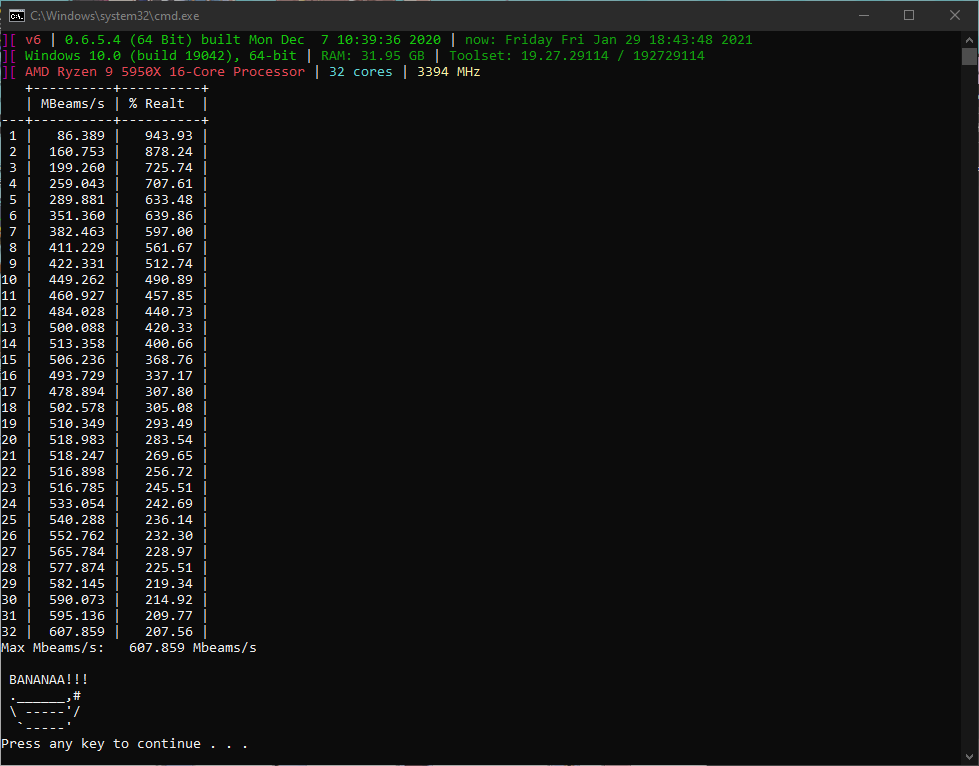The image size is (979, 766).
Task: Maximize the cmd.exe window
Action: (909, 16)
